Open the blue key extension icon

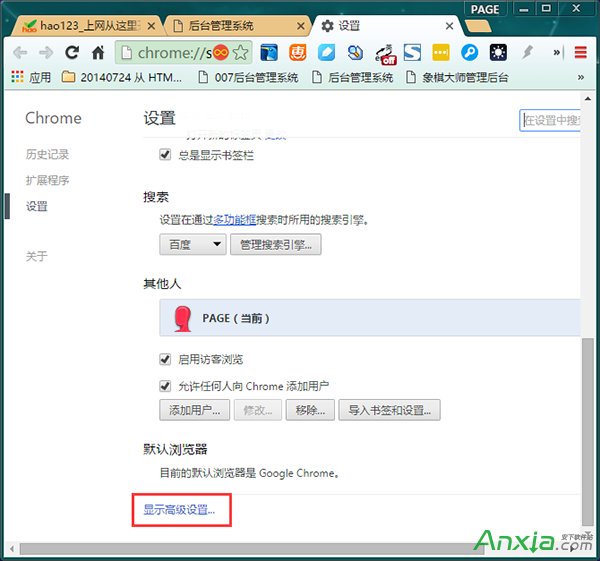click(x=470, y=52)
